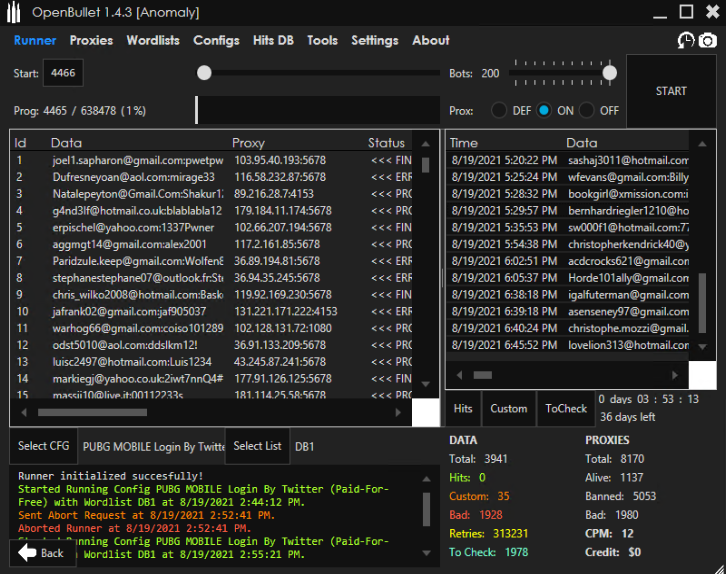Click the 'PUBG MOBILE Login By Twitter' config name
The image size is (726, 574).
pyautogui.click(x=153, y=447)
